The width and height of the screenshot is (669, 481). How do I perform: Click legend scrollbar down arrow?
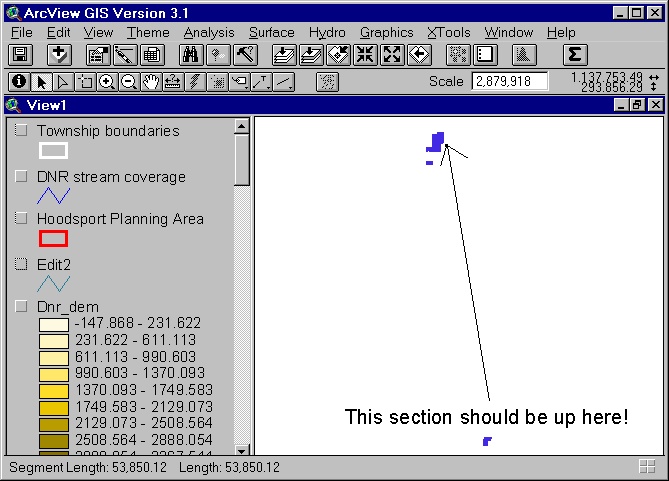(242, 451)
